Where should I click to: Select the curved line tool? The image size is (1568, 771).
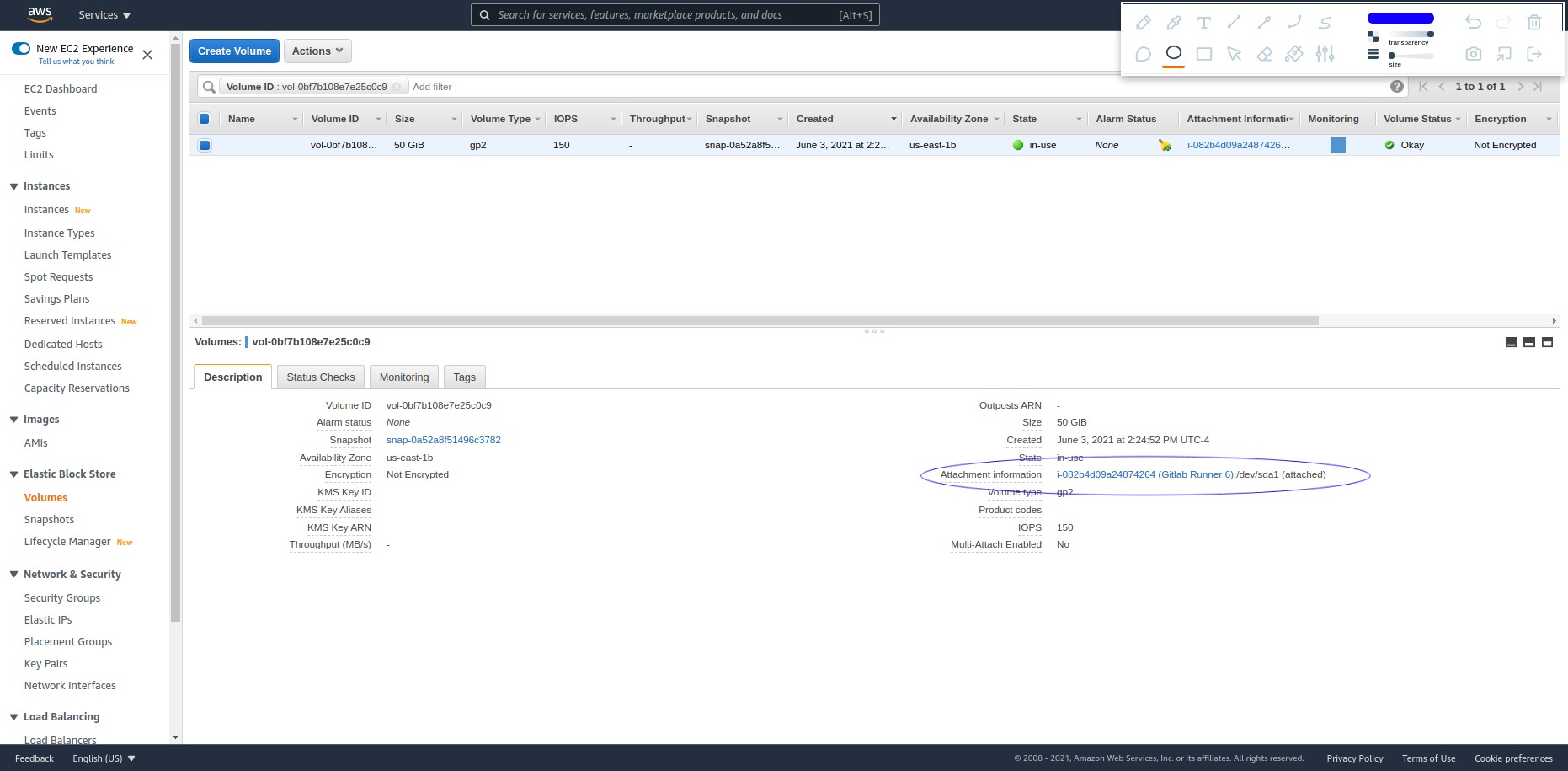click(x=1294, y=23)
